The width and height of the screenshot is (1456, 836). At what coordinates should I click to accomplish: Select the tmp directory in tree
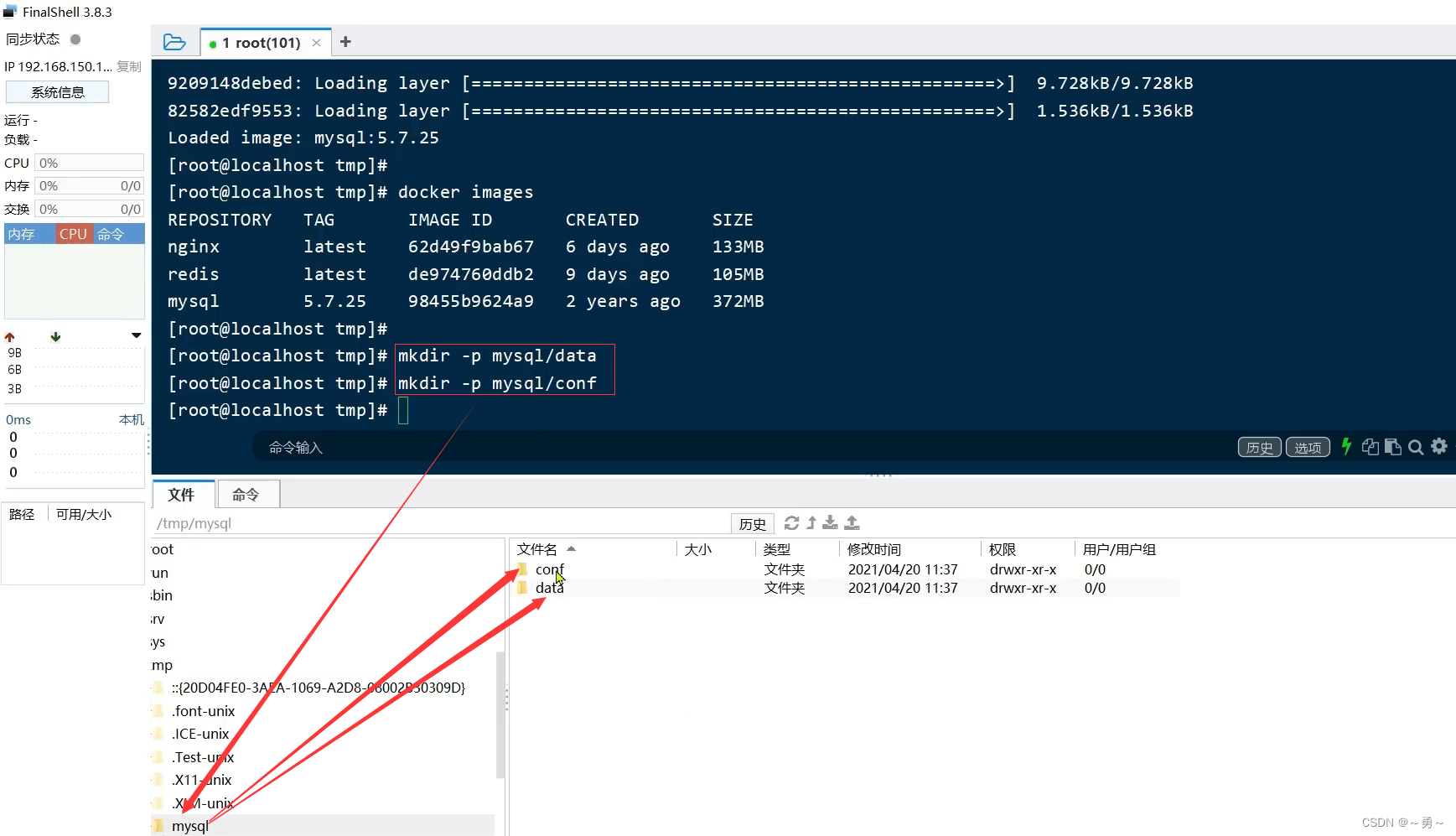pyautogui.click(x=162, y=665)
